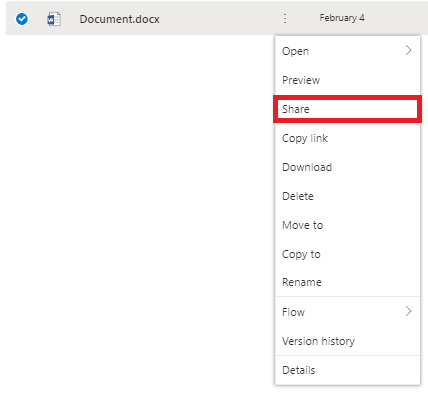Click Share in the context menu
Image resolution: width=428 pixels, height=394 pixels.
click(x=347, y=109)
